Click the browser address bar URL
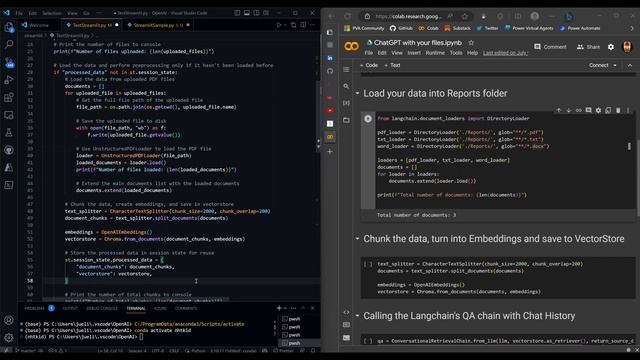 coord(408,16)
